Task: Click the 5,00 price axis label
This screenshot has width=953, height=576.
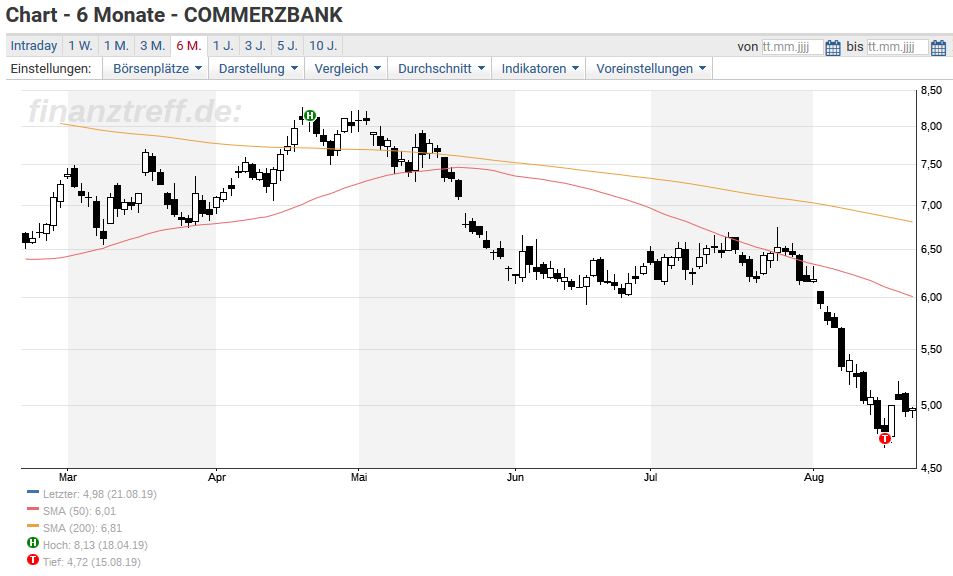Action: [x=932, y=405]
